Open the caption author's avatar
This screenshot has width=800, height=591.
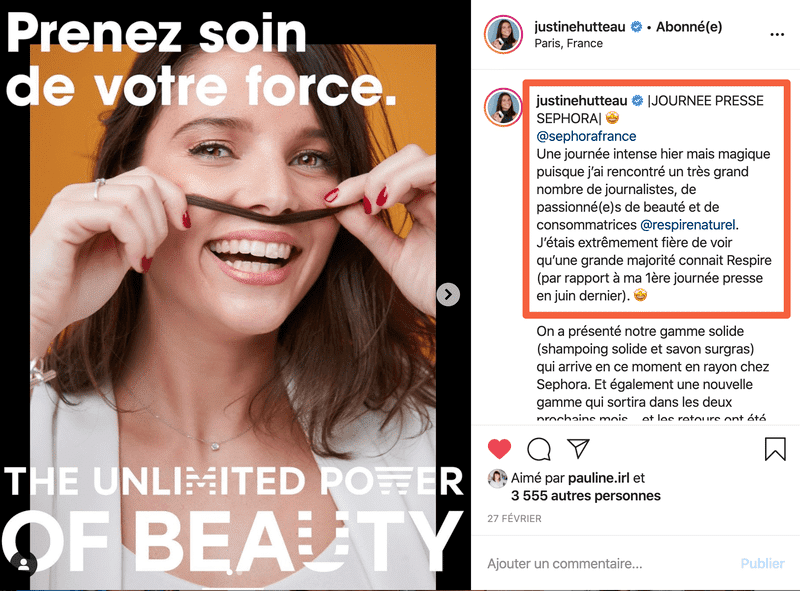coord(503,107)
